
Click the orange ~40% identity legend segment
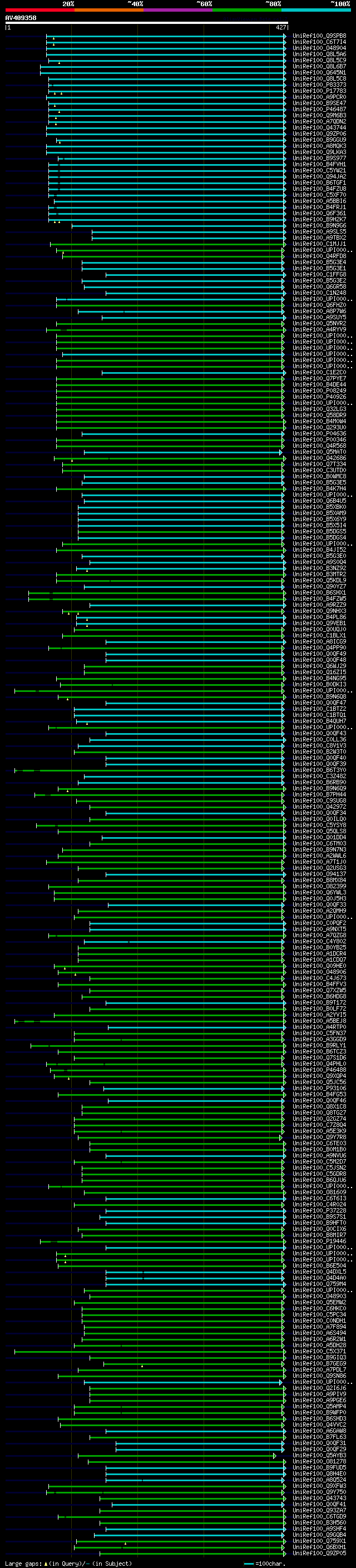tap(109, 10)
